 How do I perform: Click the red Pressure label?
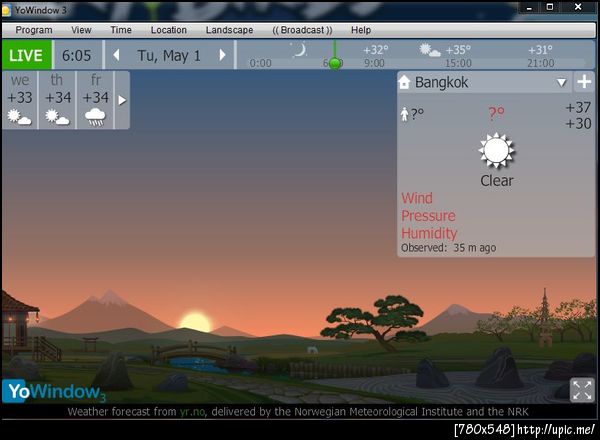tap(428, 216)
